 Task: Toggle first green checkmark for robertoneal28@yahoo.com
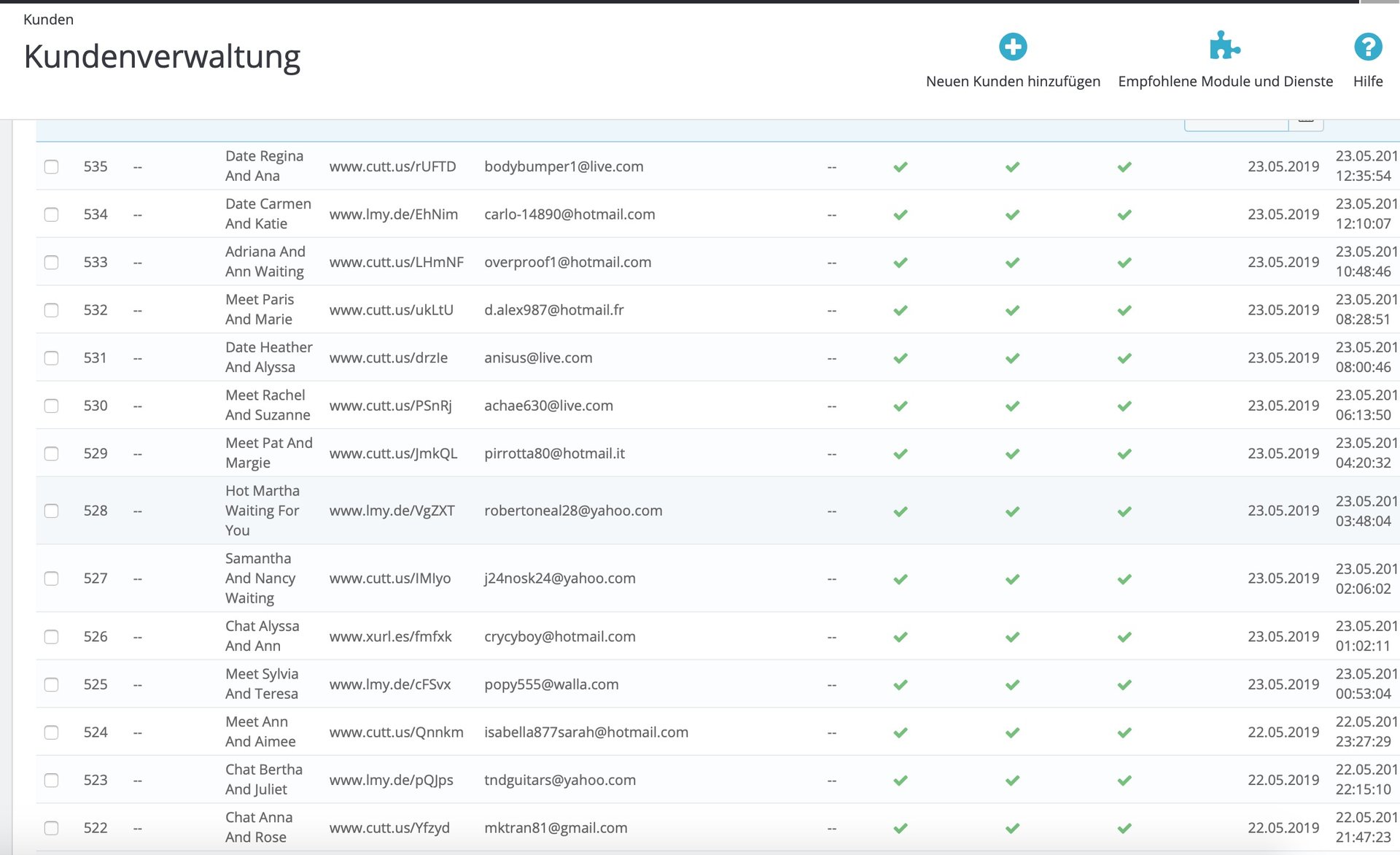pyautogui.click(x=901, y=511)
